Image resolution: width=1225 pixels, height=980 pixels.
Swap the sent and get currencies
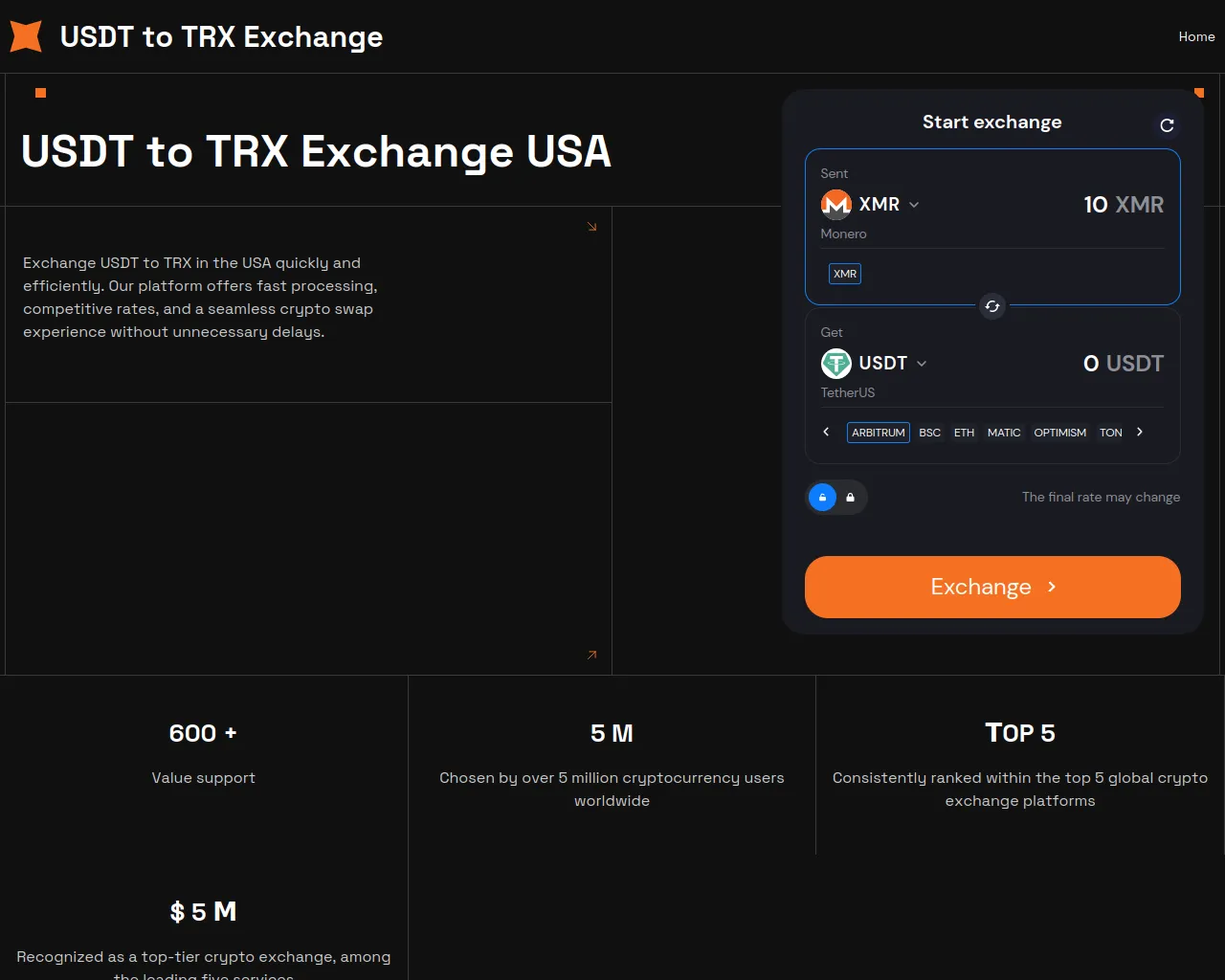[992, 306]
